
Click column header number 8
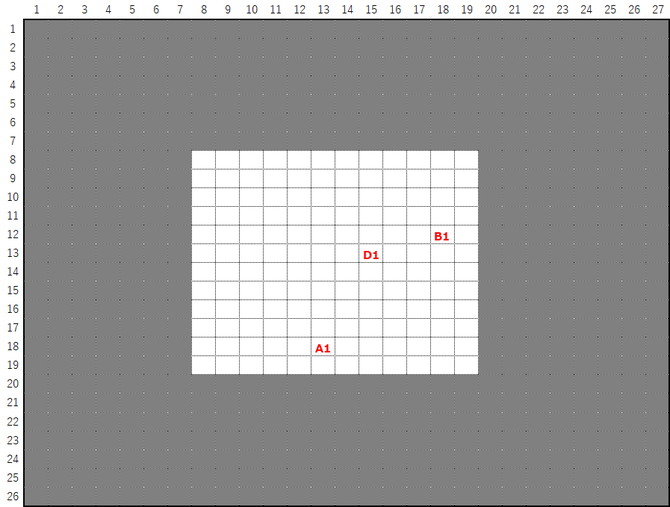point(204,9)
